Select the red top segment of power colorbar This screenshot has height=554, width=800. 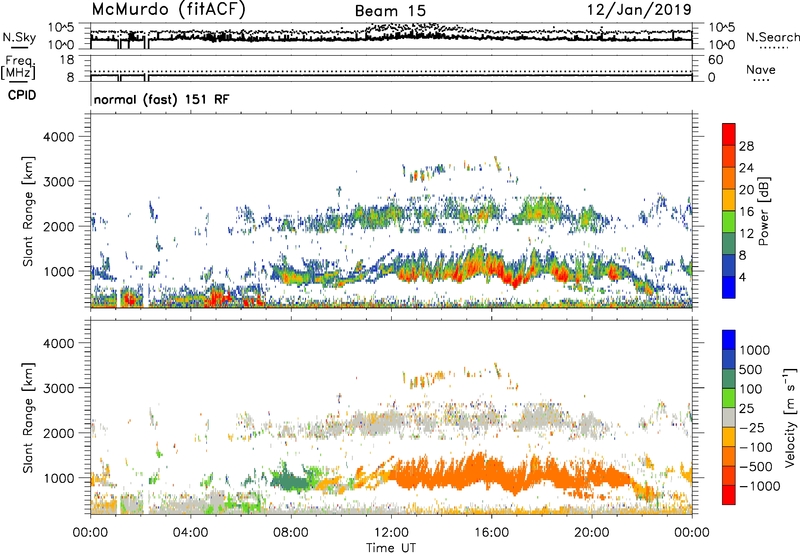coord(729,134)
